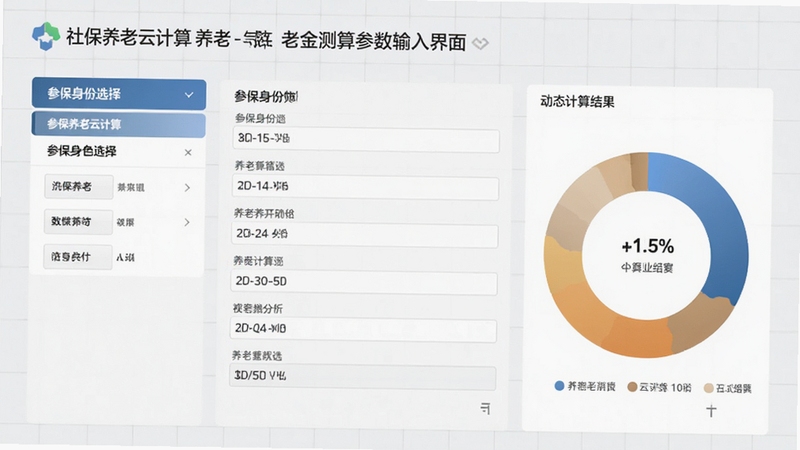Click the 3D/5D greyed input field
The height and width of the screenshot is (450, 800).
362,377
